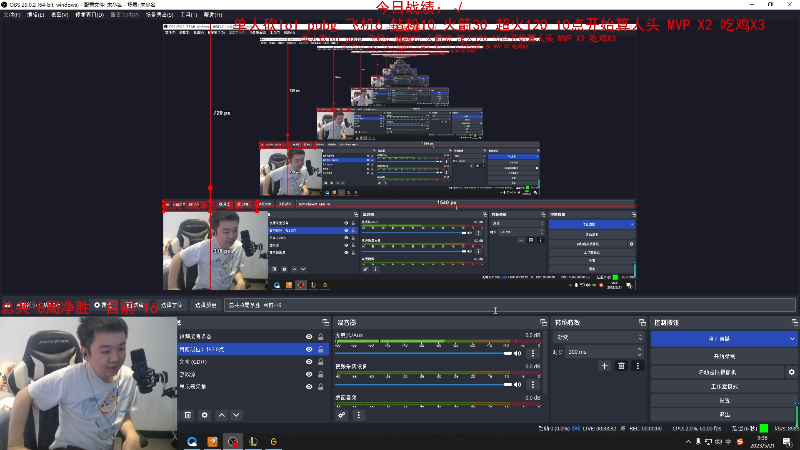Toggle eye icon of bottom source row
The width and height of the screenshot is (800, 450).
309,387
